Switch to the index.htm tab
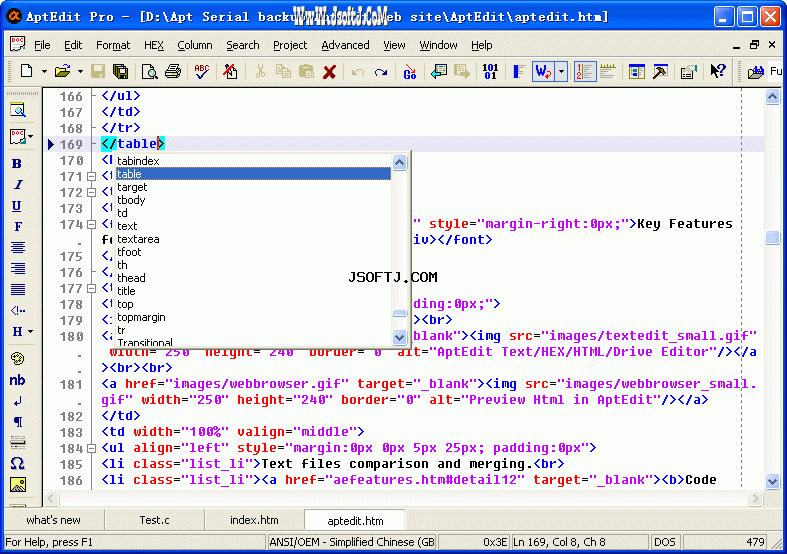The width and height of the screenshot is (787, 554). coord(254,520)
